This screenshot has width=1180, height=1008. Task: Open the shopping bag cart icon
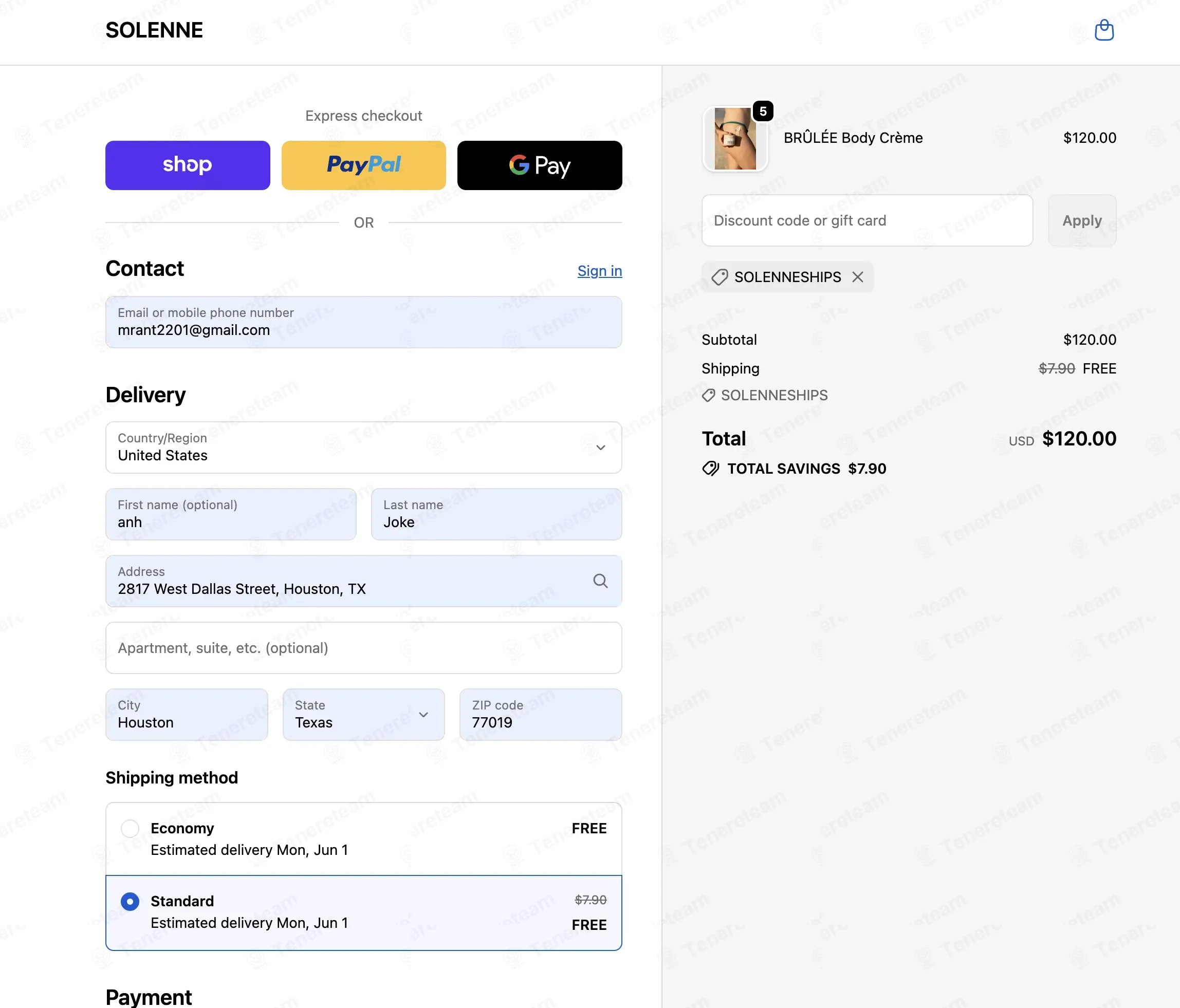[1104, 30]
